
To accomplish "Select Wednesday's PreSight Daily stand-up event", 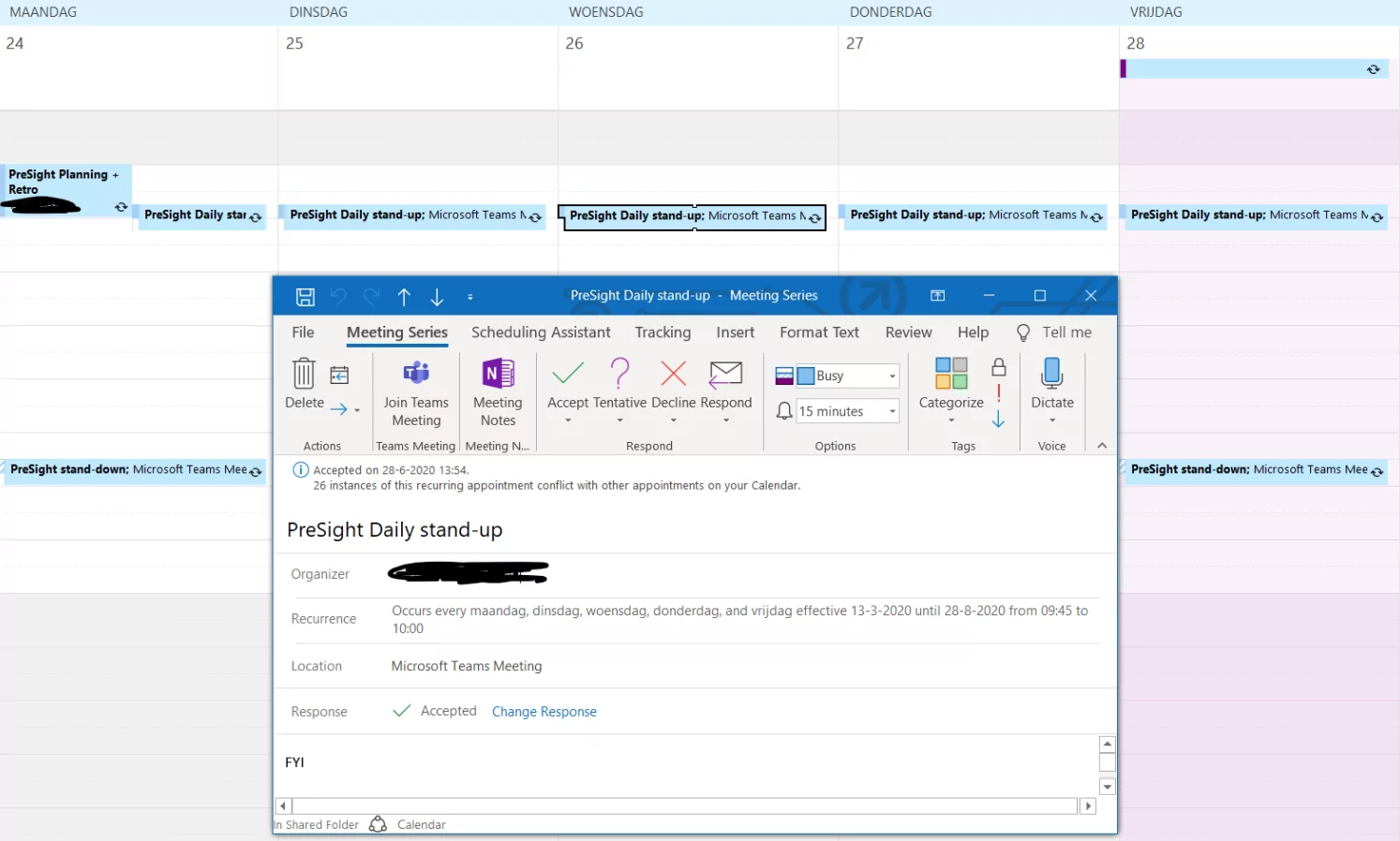I will point(693,216).
